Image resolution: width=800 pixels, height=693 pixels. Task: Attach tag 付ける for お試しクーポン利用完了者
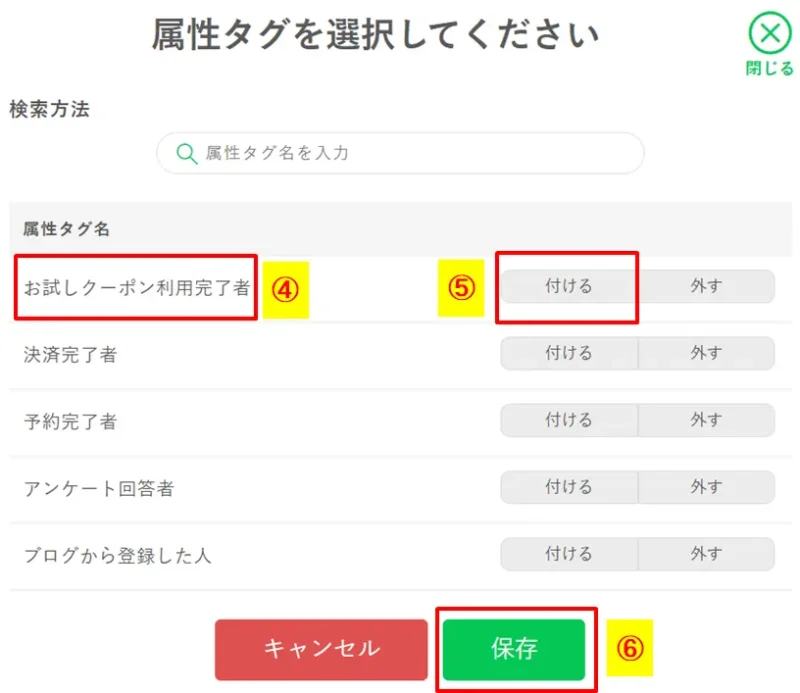click(567, 286)
